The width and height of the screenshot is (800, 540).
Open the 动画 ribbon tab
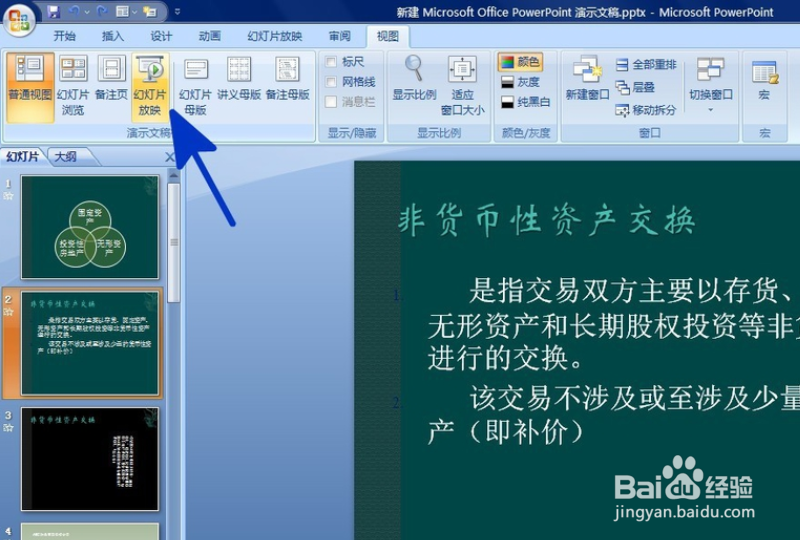click(210, 36)
